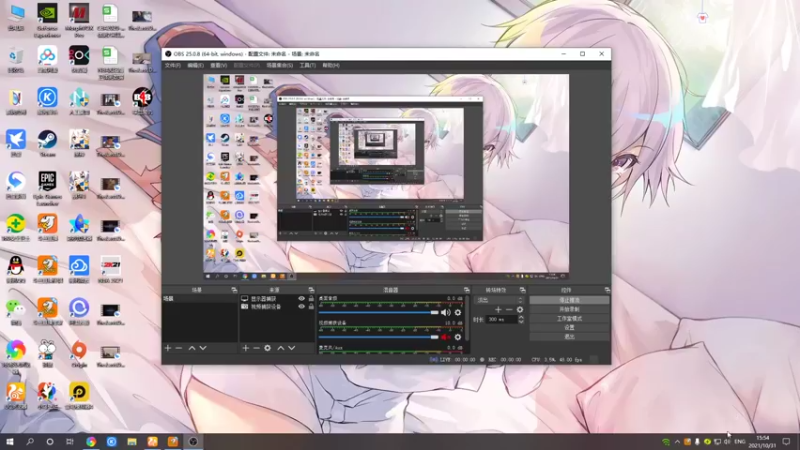Click Stop Streaming (停止推流) button

(569, 300)
